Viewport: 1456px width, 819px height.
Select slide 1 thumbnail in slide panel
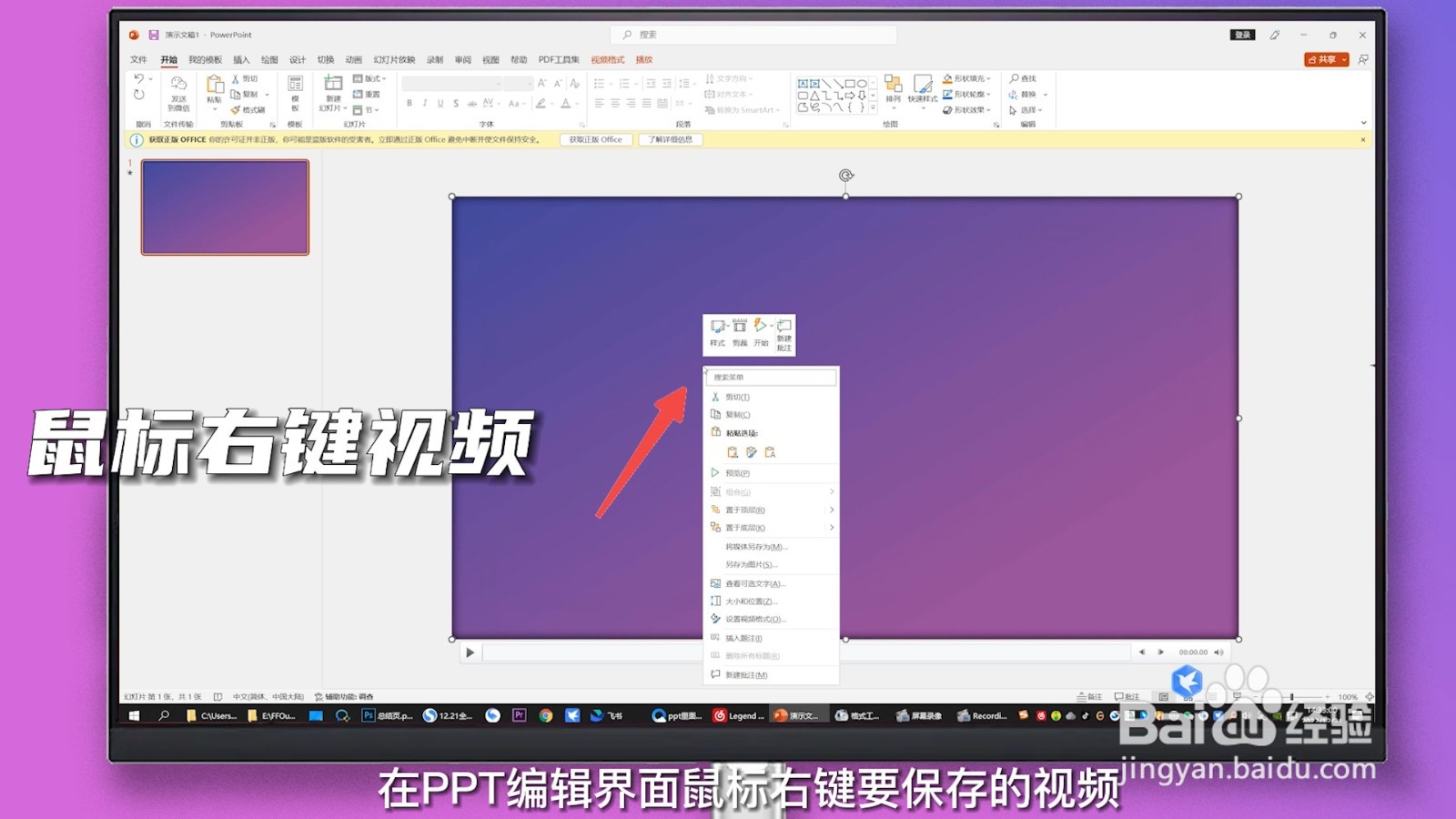click(x=223, y=207)
